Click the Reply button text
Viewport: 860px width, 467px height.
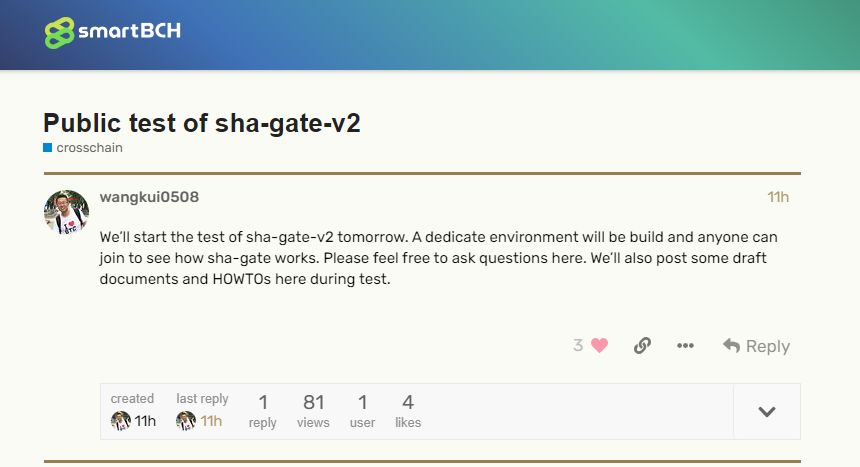pos(768,346)
